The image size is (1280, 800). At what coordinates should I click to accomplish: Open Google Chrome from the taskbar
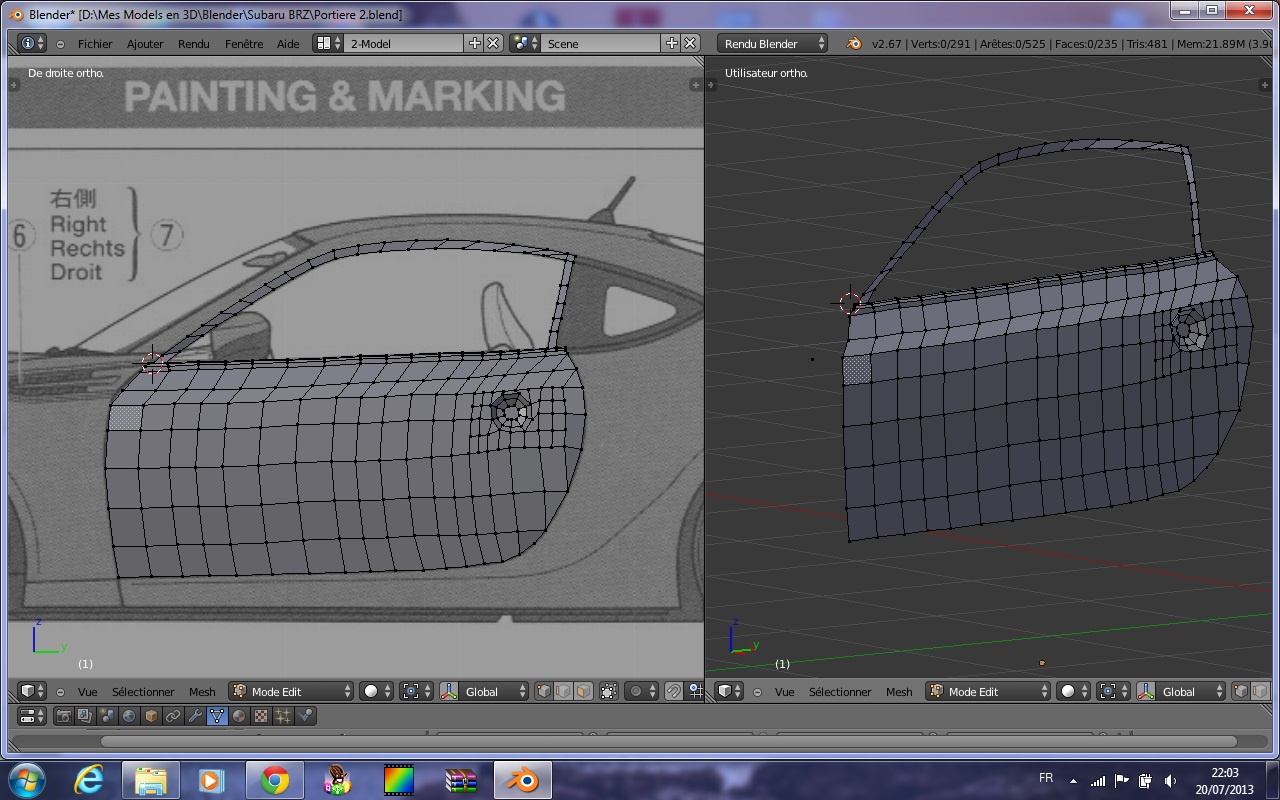point(275,780)
